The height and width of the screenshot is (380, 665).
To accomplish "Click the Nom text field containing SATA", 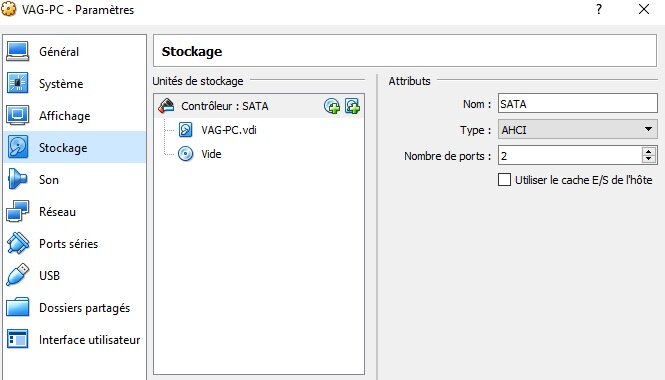I will coord(578,103).
